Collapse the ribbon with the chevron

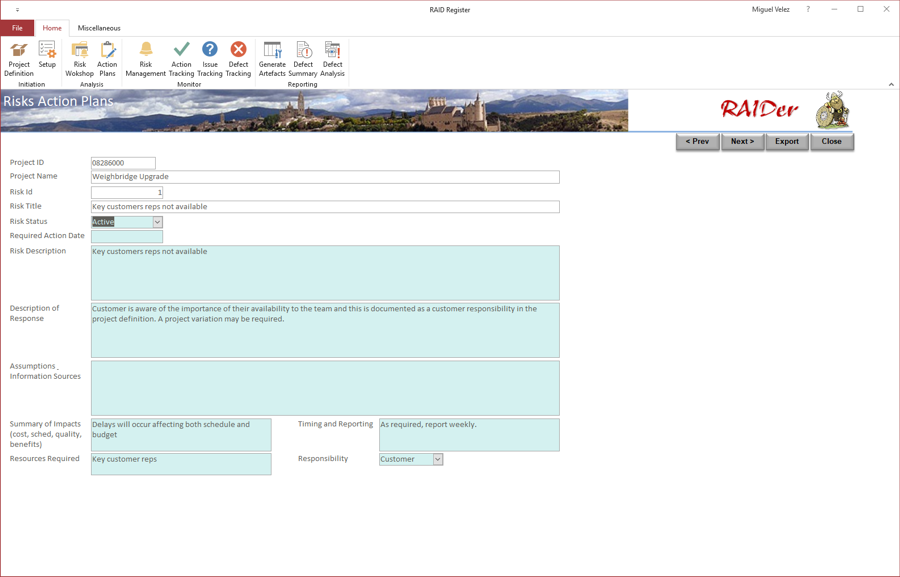[891, 84]
